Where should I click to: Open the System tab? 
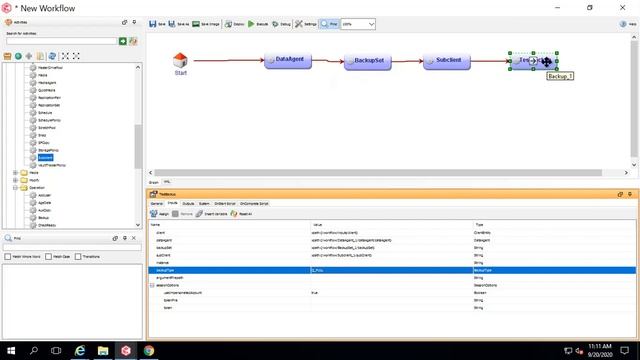point(204,203)
